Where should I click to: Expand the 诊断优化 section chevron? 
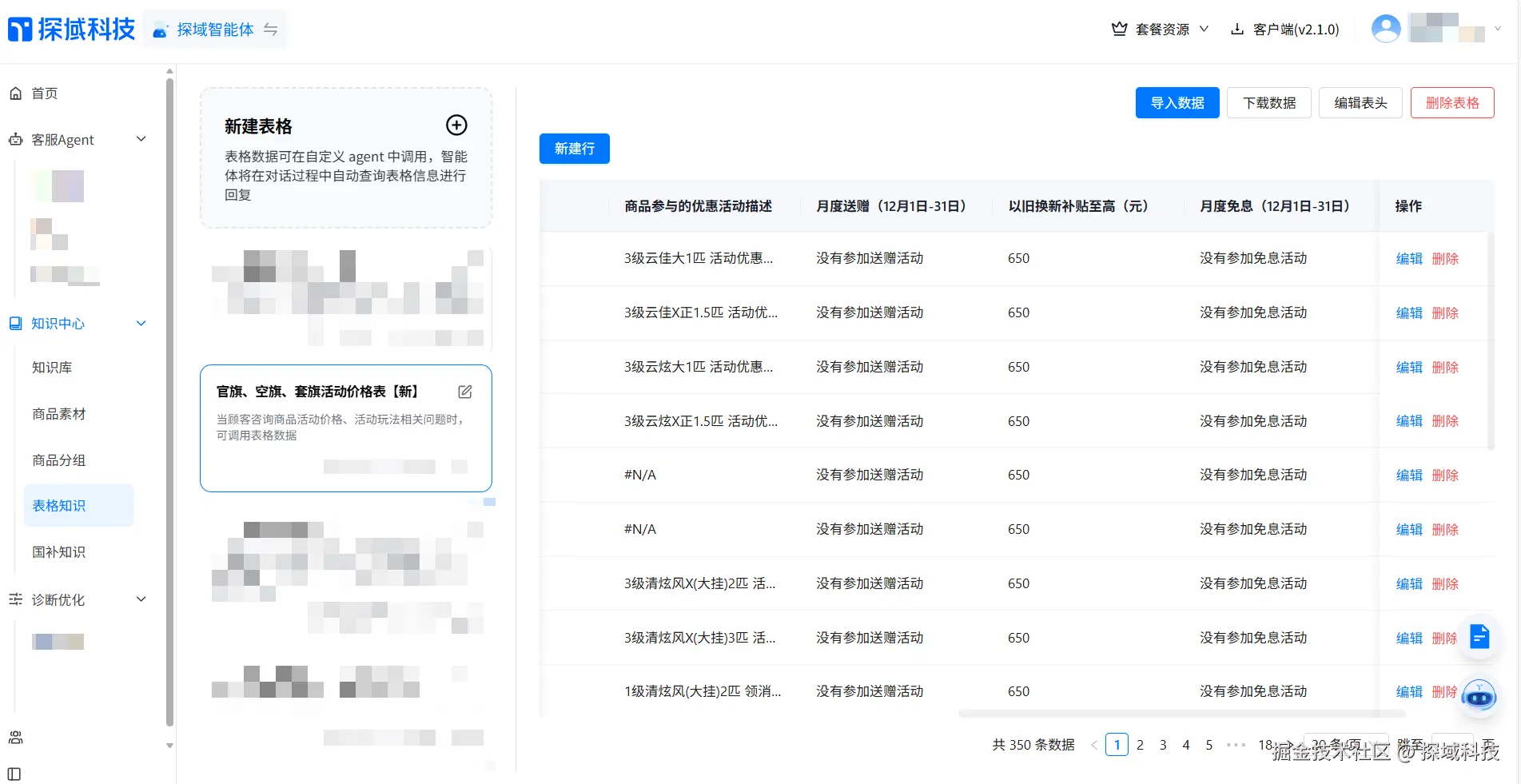(141, 599)
